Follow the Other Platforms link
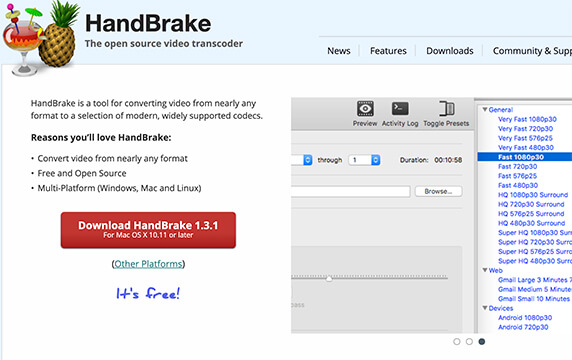The width and height of the screenshot is (572, 360). pos(148,264)
